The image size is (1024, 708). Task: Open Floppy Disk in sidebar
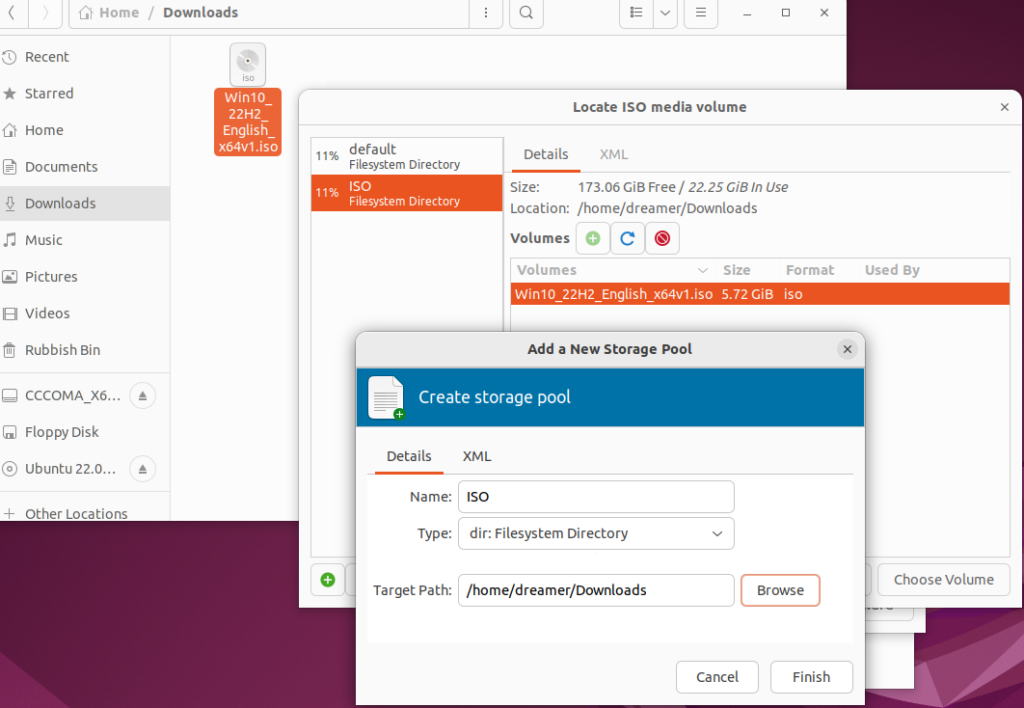coord(85,432)
